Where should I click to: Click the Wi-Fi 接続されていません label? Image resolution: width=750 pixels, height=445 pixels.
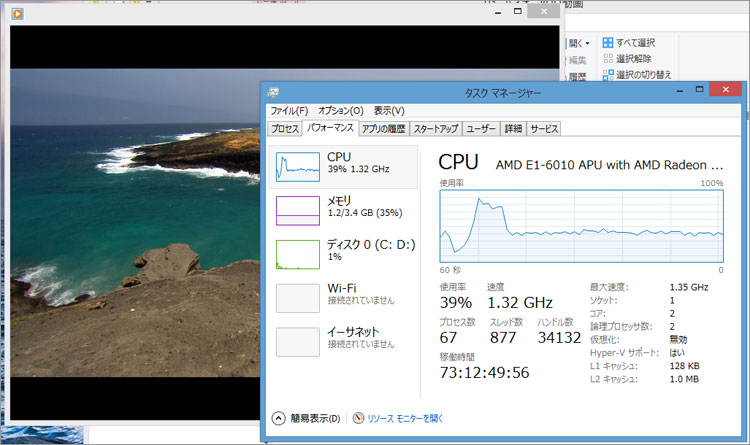click(361, 294)
